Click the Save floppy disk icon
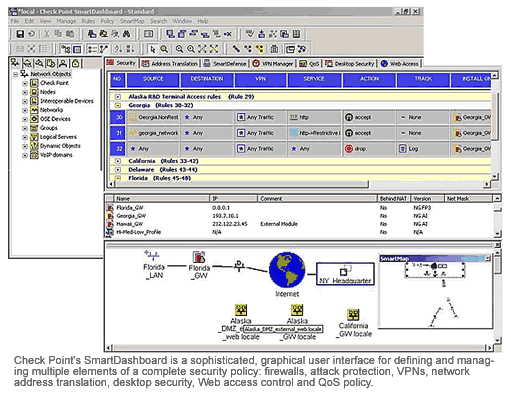Image resolution: width=511 pixels, height=394 pixels. pyautogui.click(x=20, y=34)
